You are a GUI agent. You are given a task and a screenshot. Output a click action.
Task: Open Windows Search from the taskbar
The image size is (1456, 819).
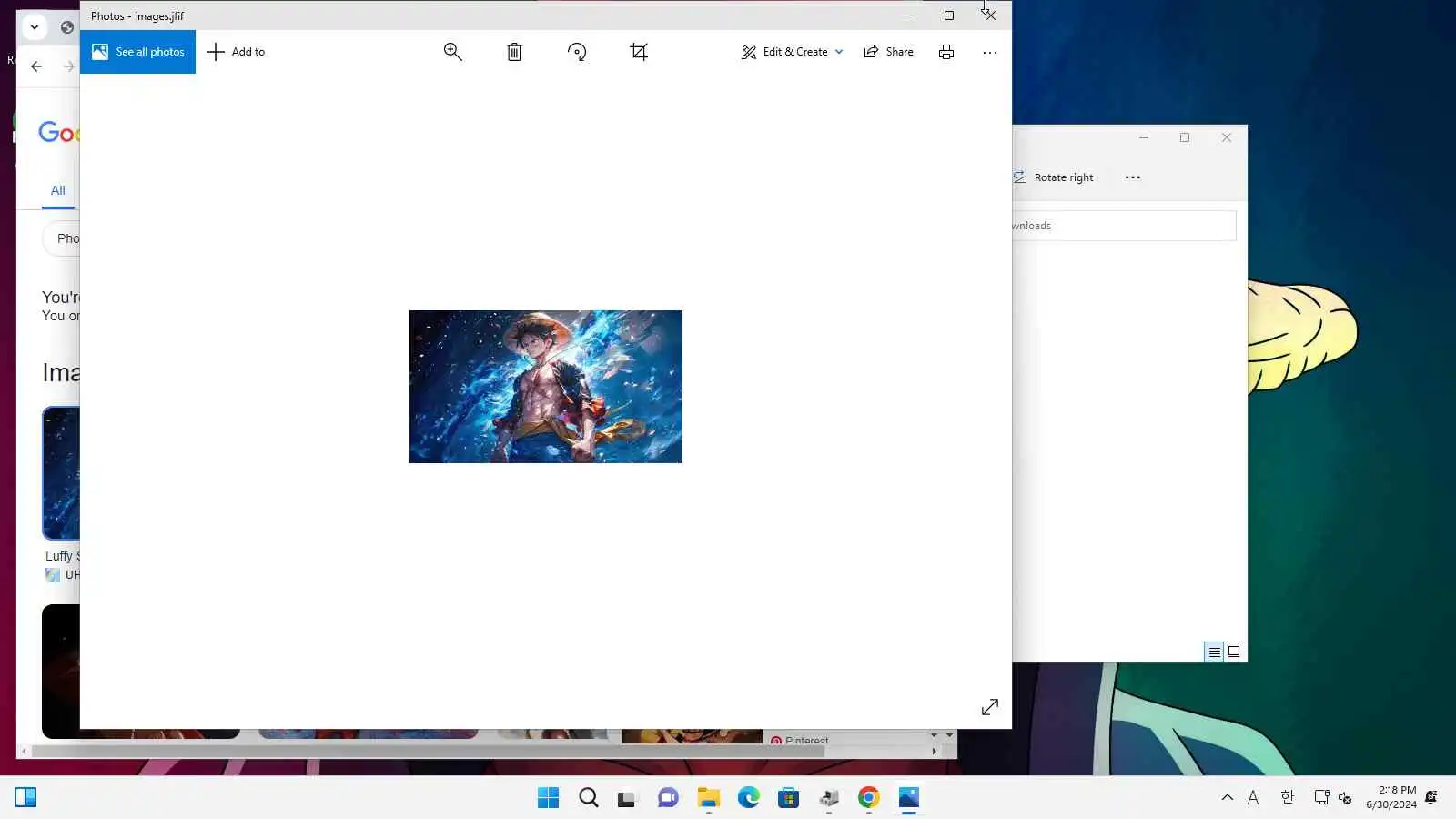(589, 798)
